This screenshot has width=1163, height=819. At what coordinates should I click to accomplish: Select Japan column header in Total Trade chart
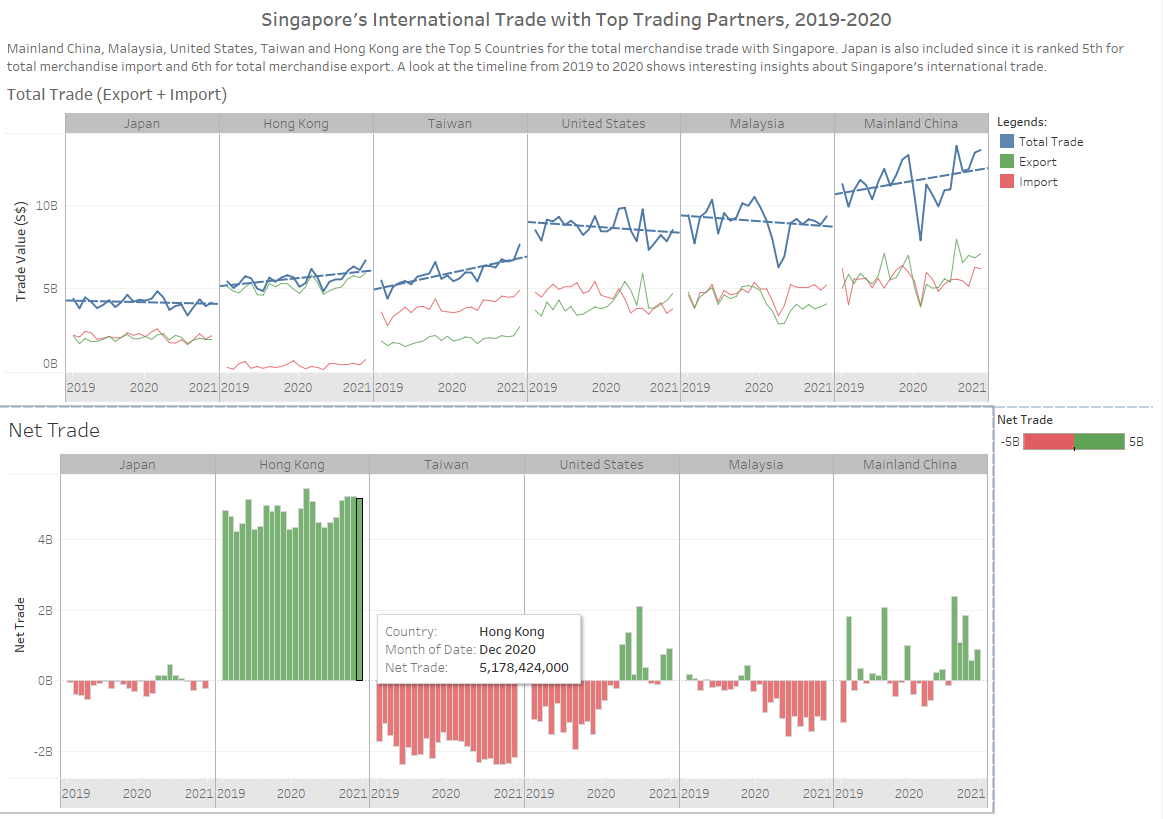pos(142,124)
